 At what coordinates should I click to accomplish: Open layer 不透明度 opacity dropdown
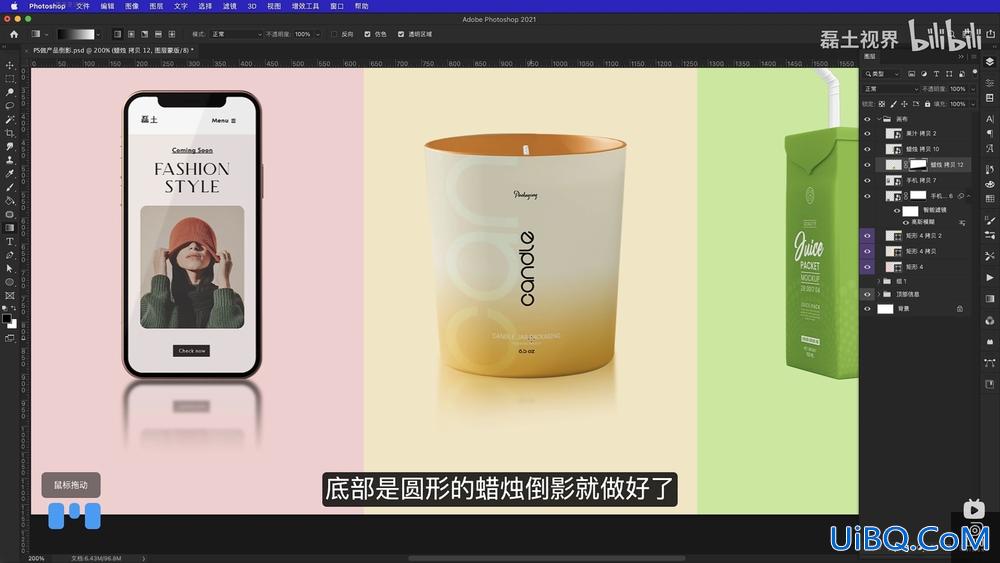[973, 89]
